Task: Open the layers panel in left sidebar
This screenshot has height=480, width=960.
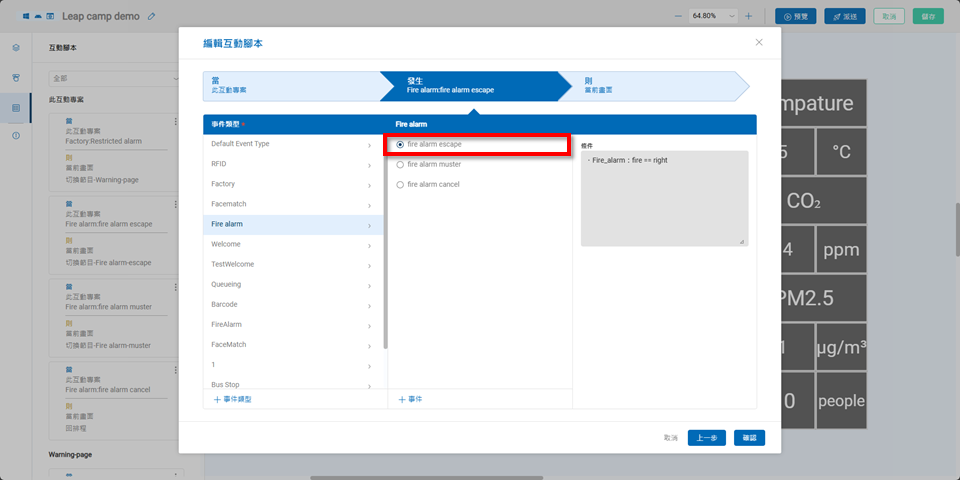Action: pyautogui.click(x=16, y=47)
